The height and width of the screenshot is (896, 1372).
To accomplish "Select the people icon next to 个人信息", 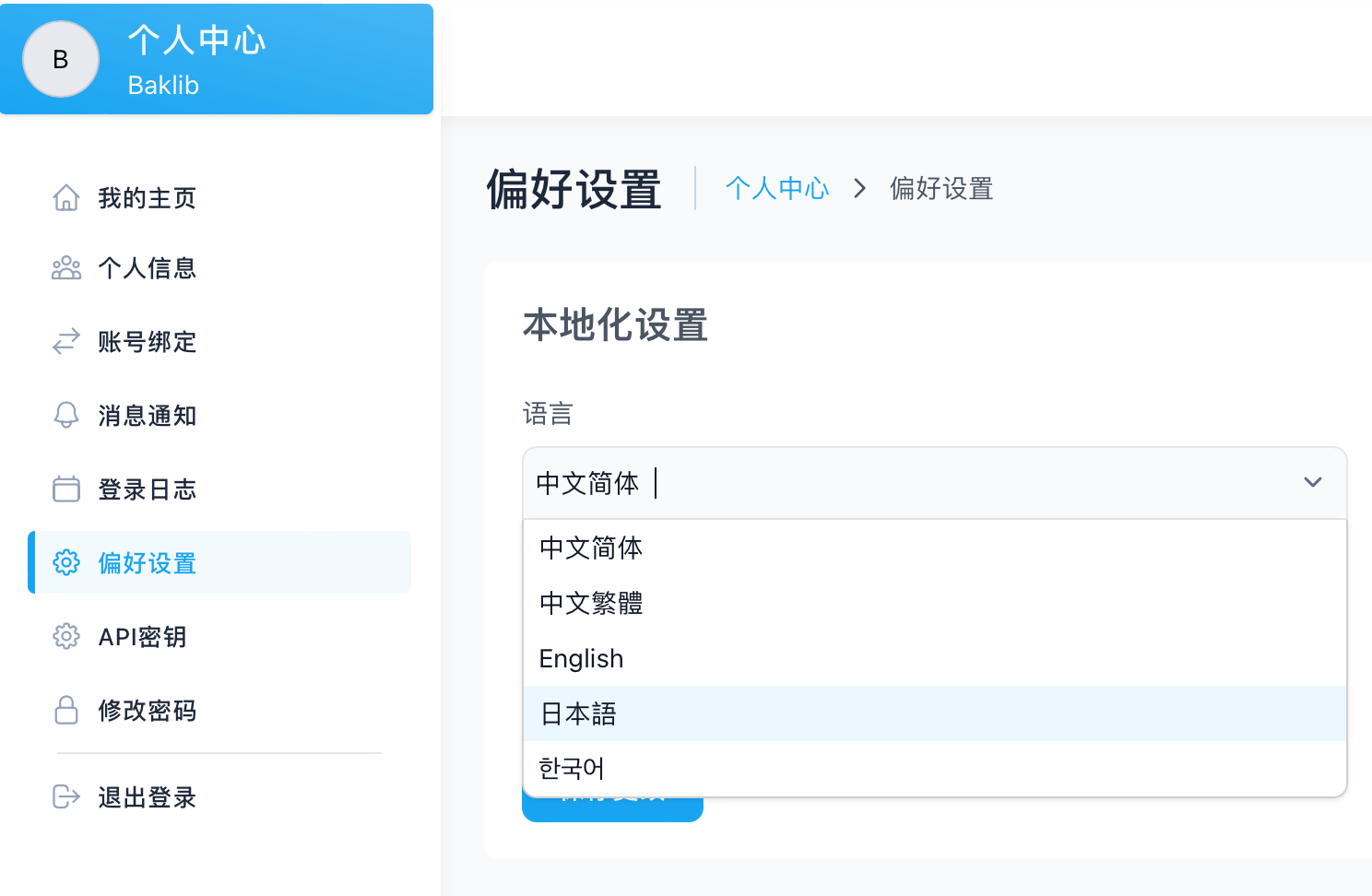I will click(66, 267).
